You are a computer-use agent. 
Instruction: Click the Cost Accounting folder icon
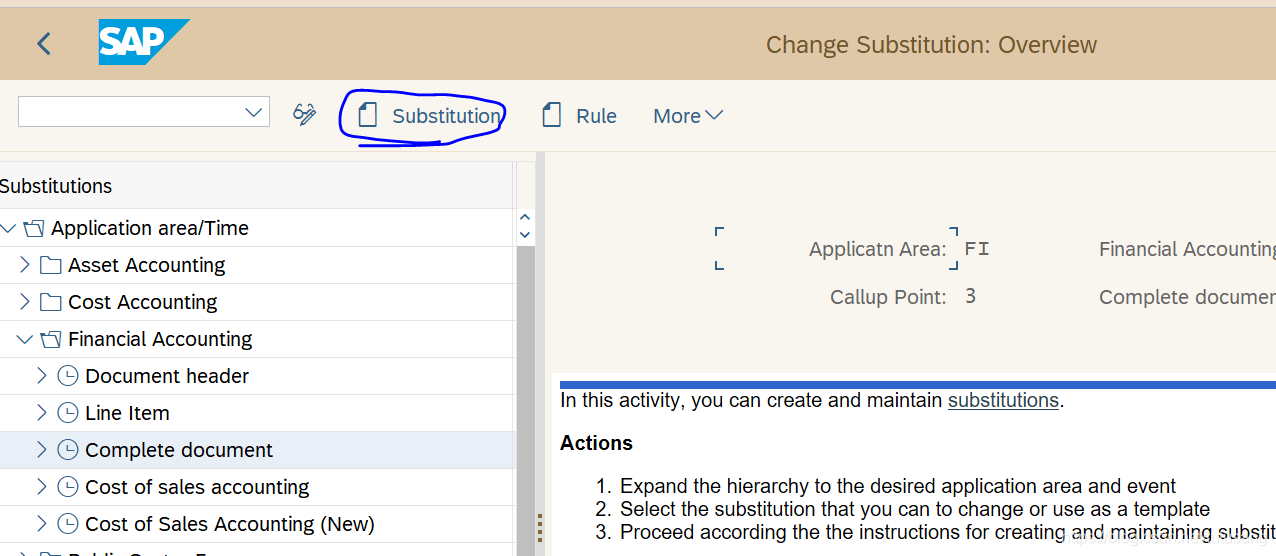[x=50, y=302]
